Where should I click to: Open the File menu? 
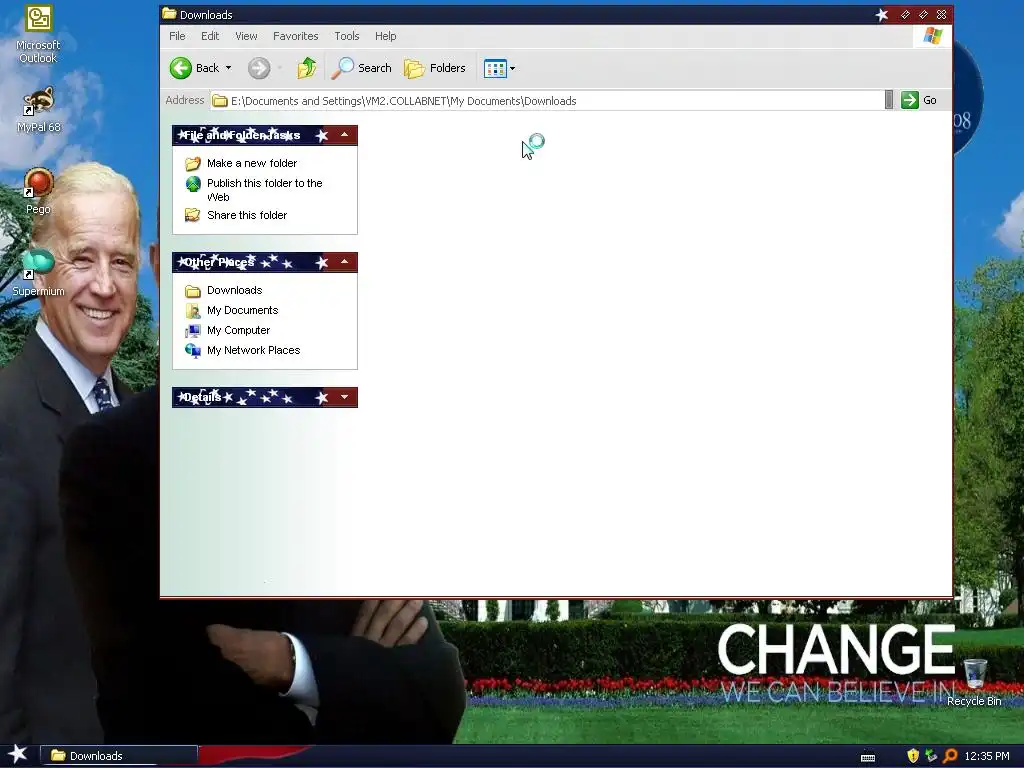(177, 36)
